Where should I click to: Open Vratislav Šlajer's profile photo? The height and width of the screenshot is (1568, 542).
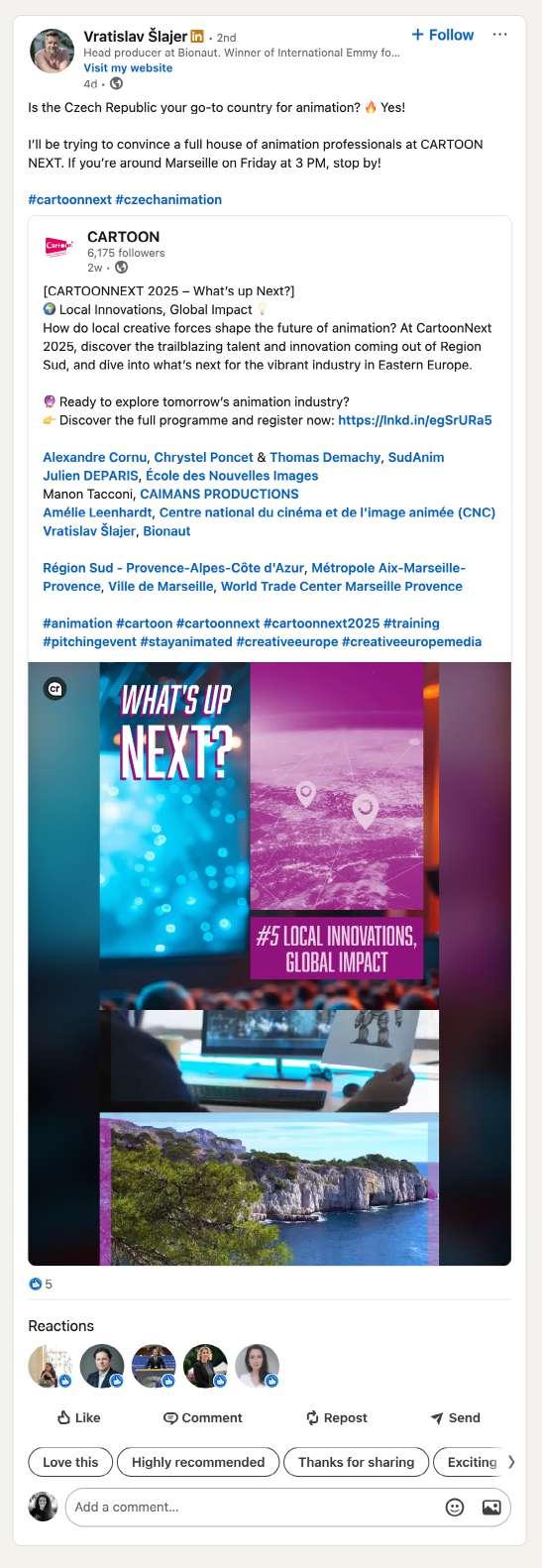53,52
